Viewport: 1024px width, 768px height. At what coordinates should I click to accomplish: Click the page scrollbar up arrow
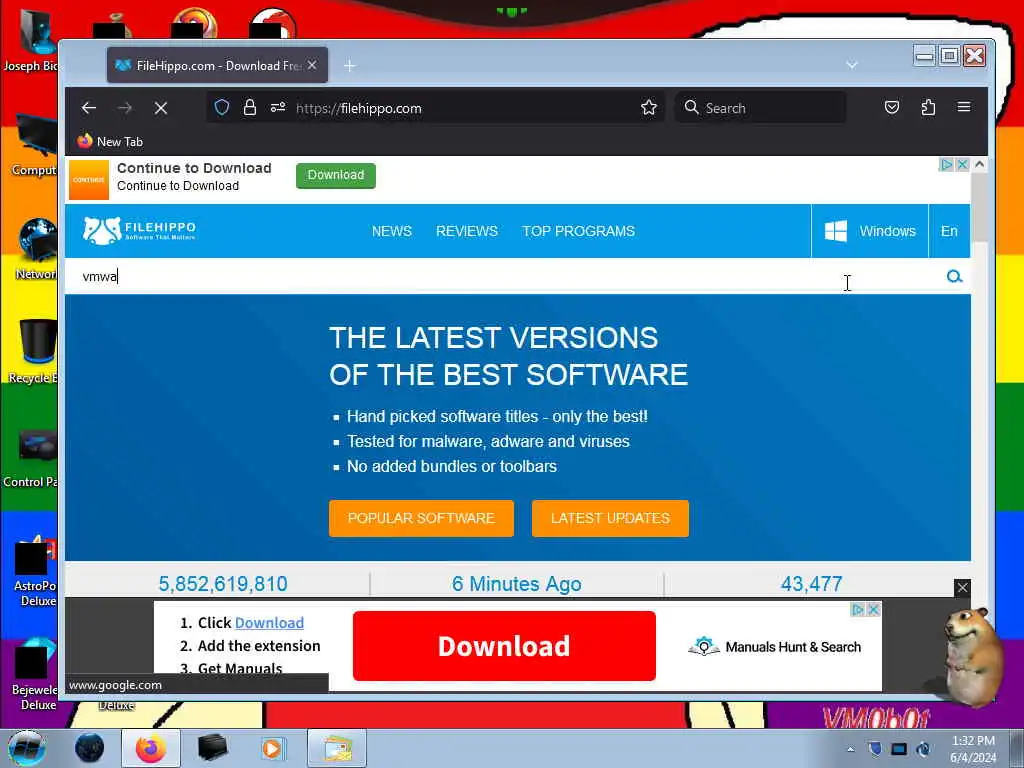(979, 165)
